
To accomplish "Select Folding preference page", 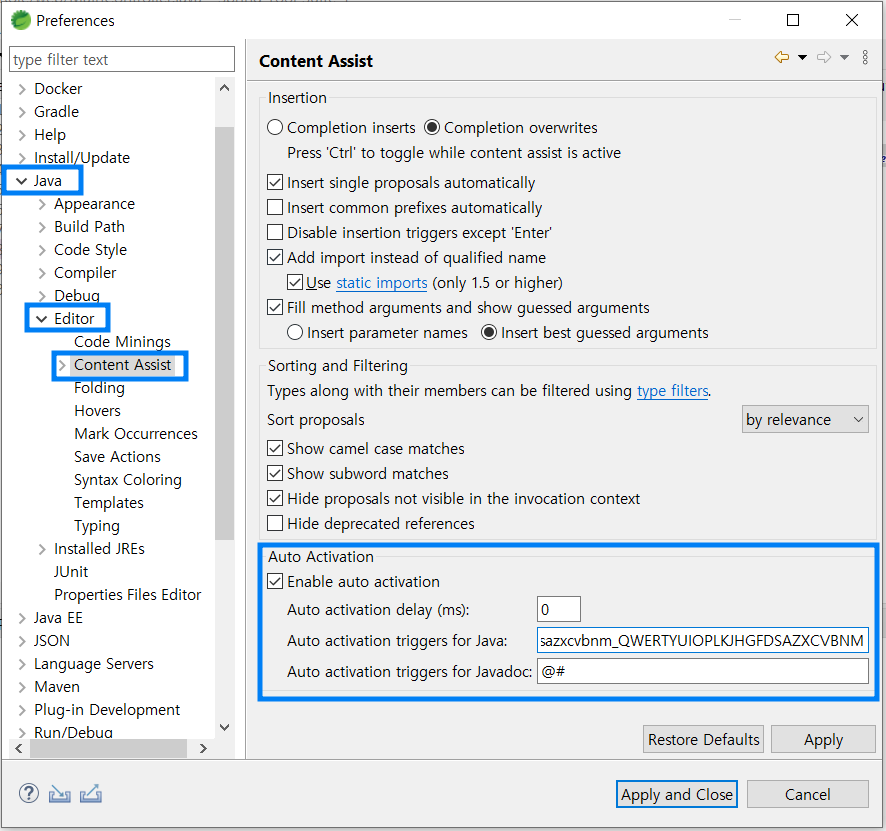I will point(99,388).
